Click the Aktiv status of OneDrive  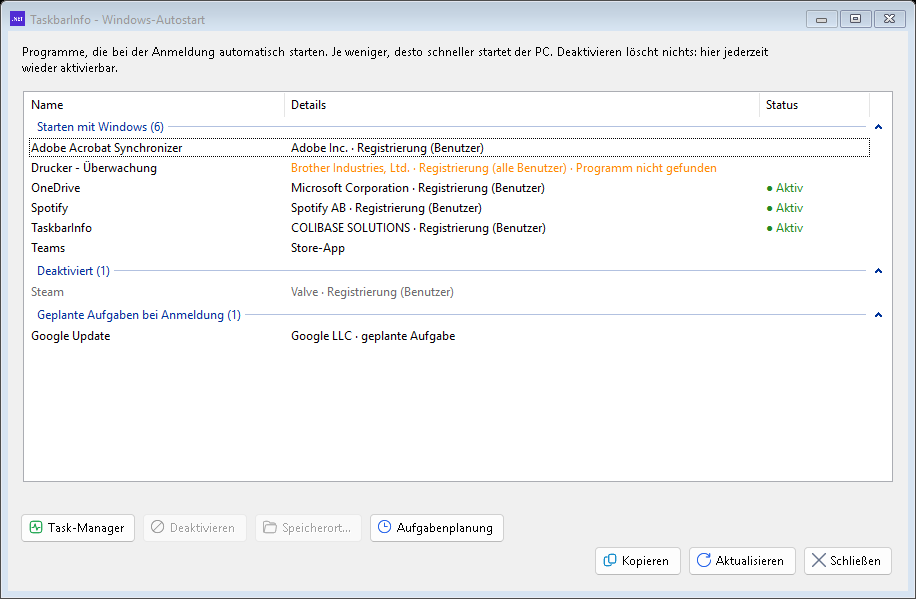pyautogui.click(x=785, y=188)
